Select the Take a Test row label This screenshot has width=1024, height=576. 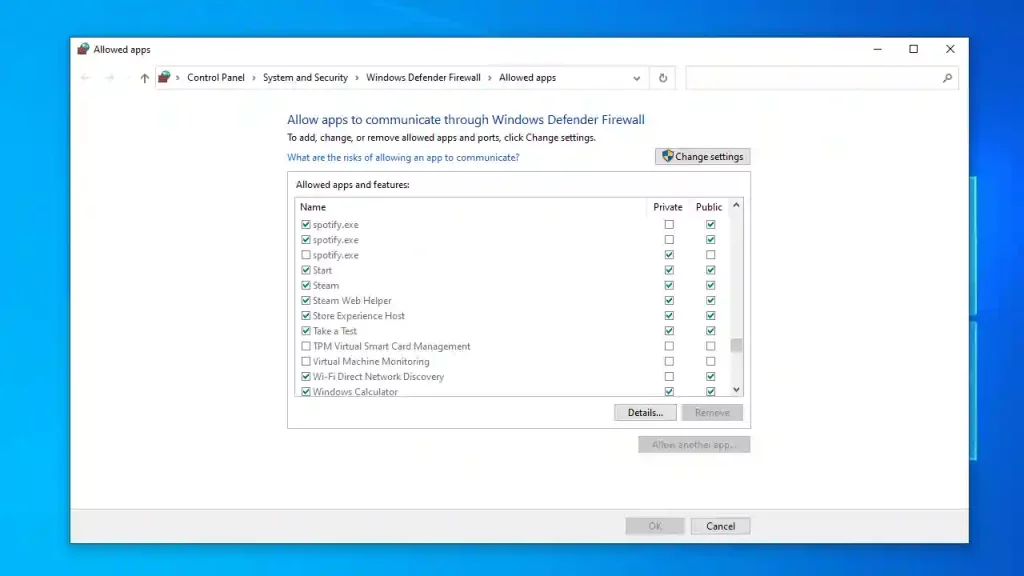pyautogui.click(x=334, y=331)
